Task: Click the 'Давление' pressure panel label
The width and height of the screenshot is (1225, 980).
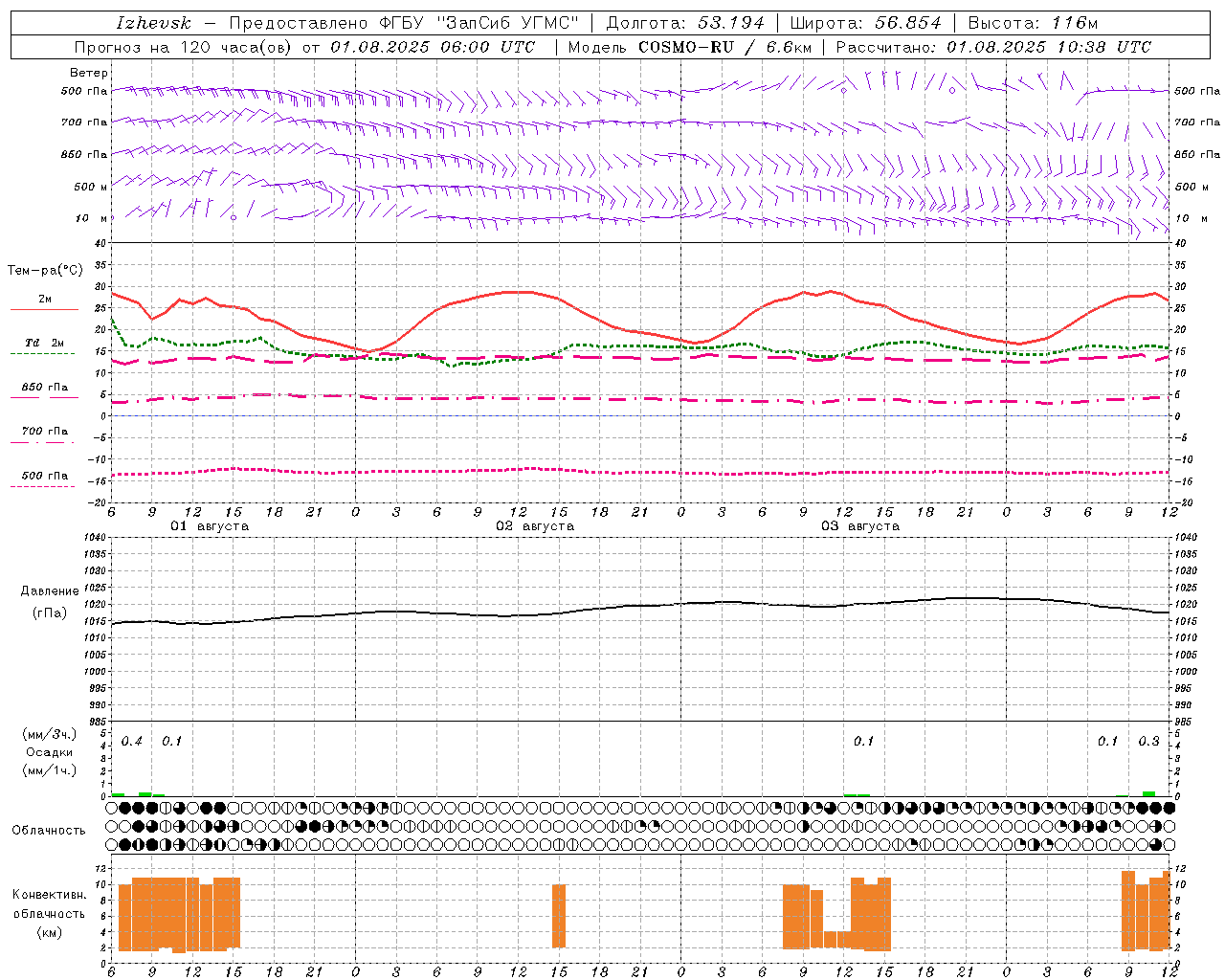Action: click(49, 591)
